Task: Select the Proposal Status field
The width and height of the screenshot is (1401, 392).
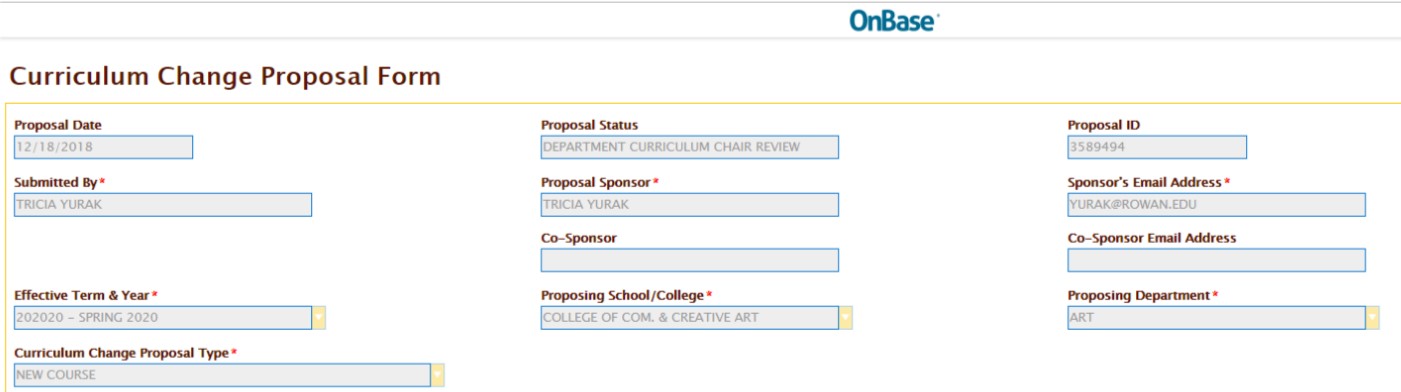Action: (690, 147)
